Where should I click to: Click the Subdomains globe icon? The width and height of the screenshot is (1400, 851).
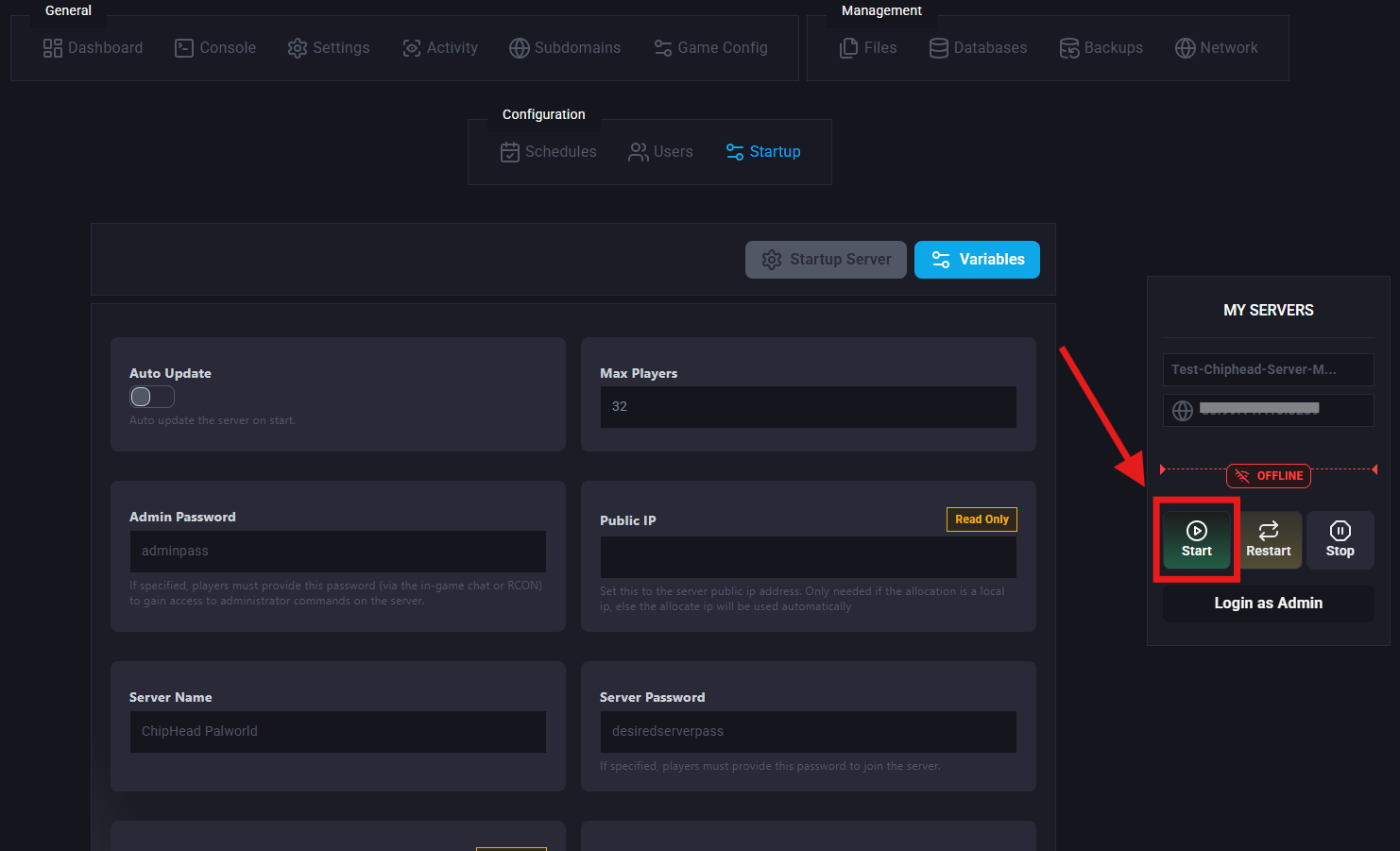click(520, 48)
